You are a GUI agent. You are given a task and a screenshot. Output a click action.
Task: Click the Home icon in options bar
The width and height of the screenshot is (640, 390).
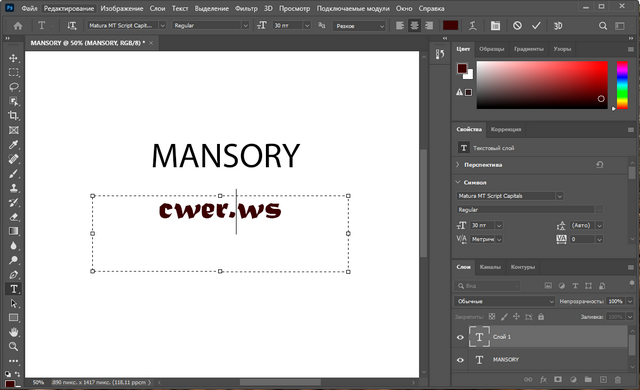tap(18, 26)
